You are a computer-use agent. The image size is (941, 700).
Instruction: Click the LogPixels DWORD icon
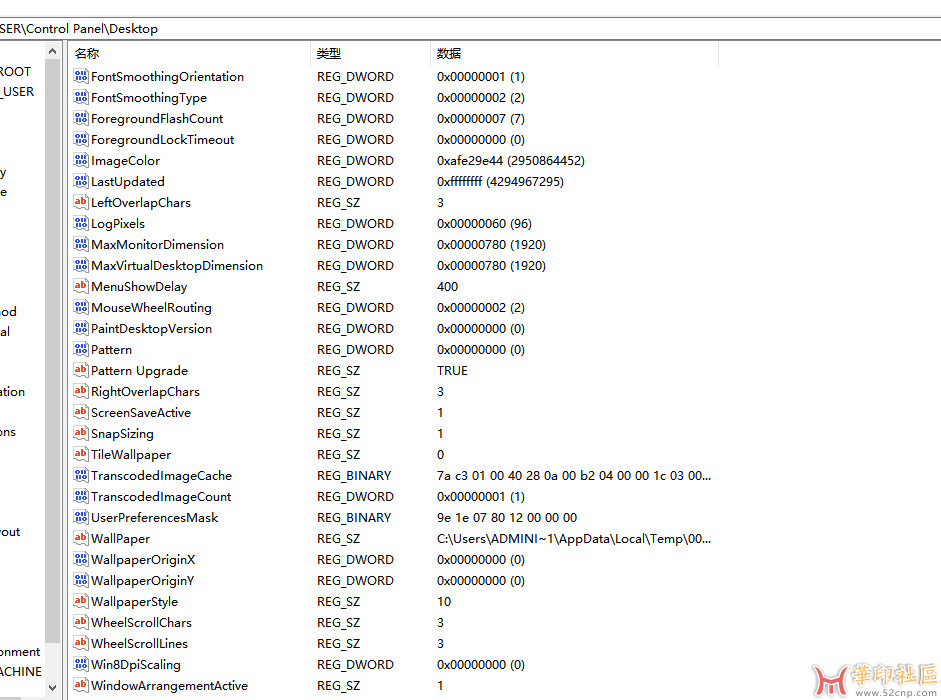[x=81, y=223]
